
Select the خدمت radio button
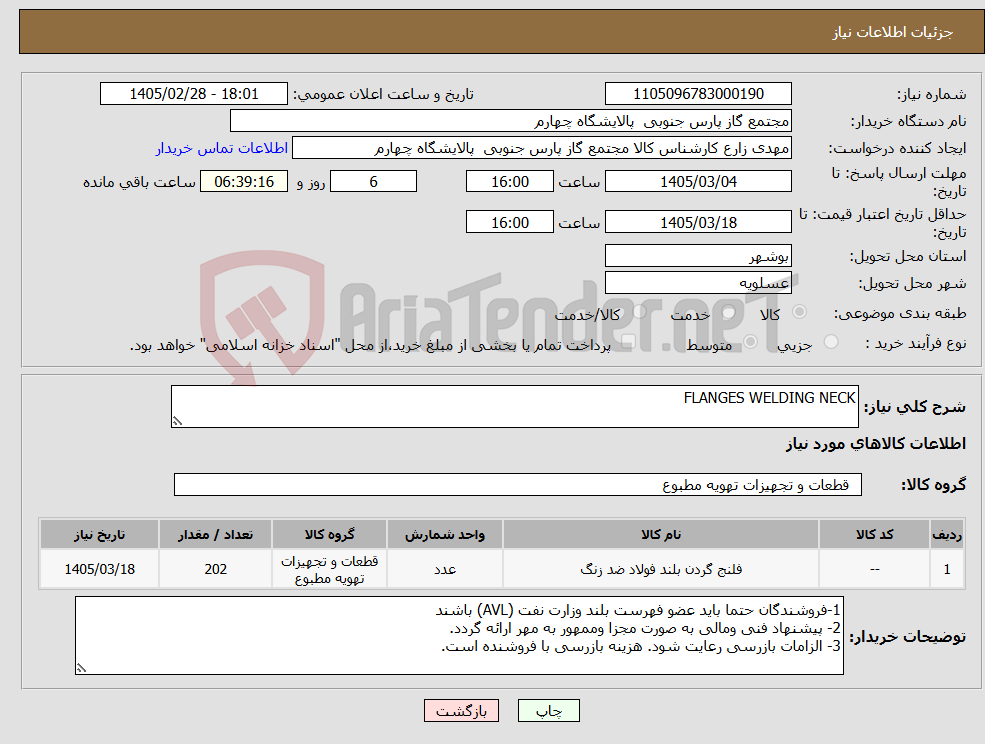pos(729,312)
